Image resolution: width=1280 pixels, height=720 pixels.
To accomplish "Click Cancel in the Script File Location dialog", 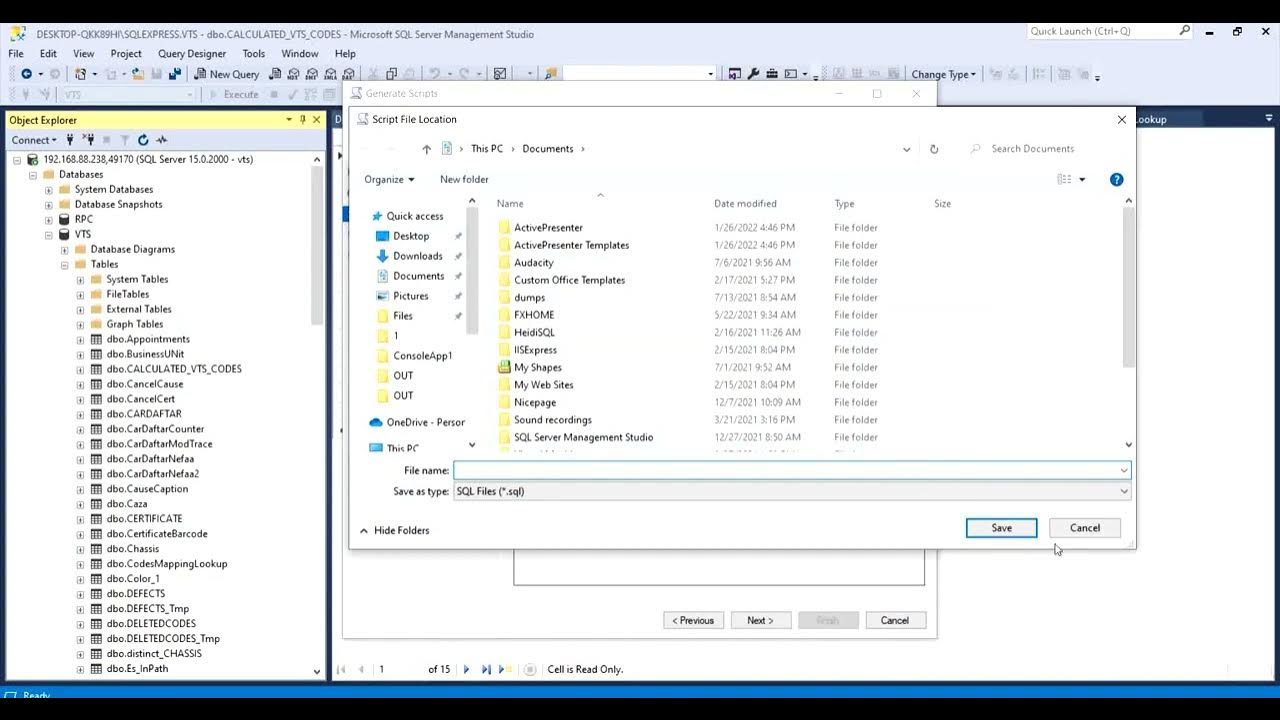I will coord(1085,528).
